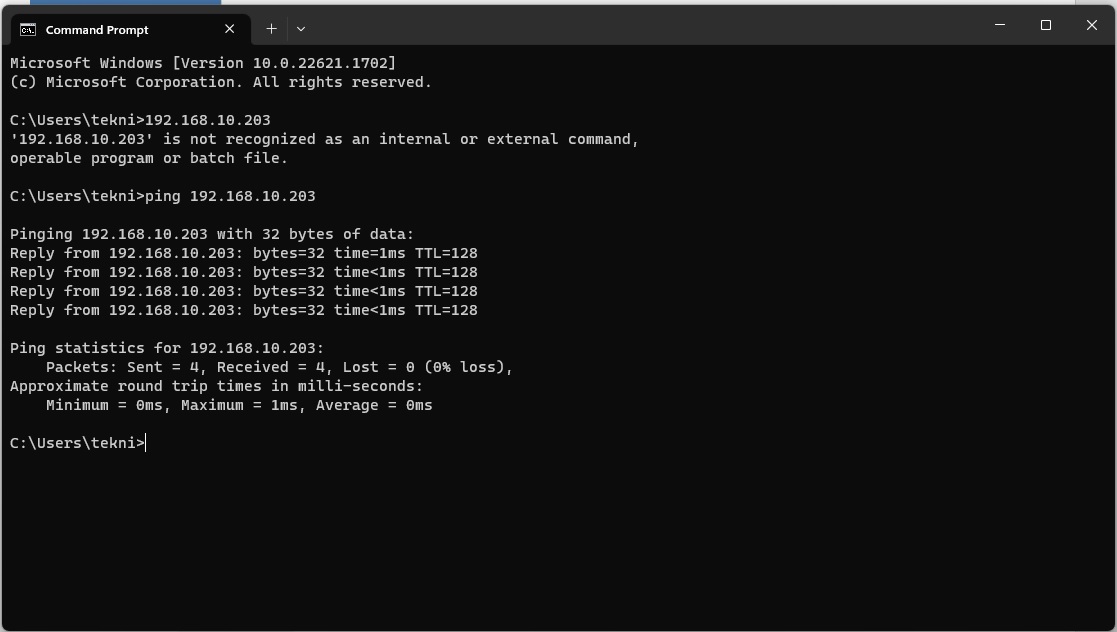Click the Microsoft Windows version text line

pos(203,63)
